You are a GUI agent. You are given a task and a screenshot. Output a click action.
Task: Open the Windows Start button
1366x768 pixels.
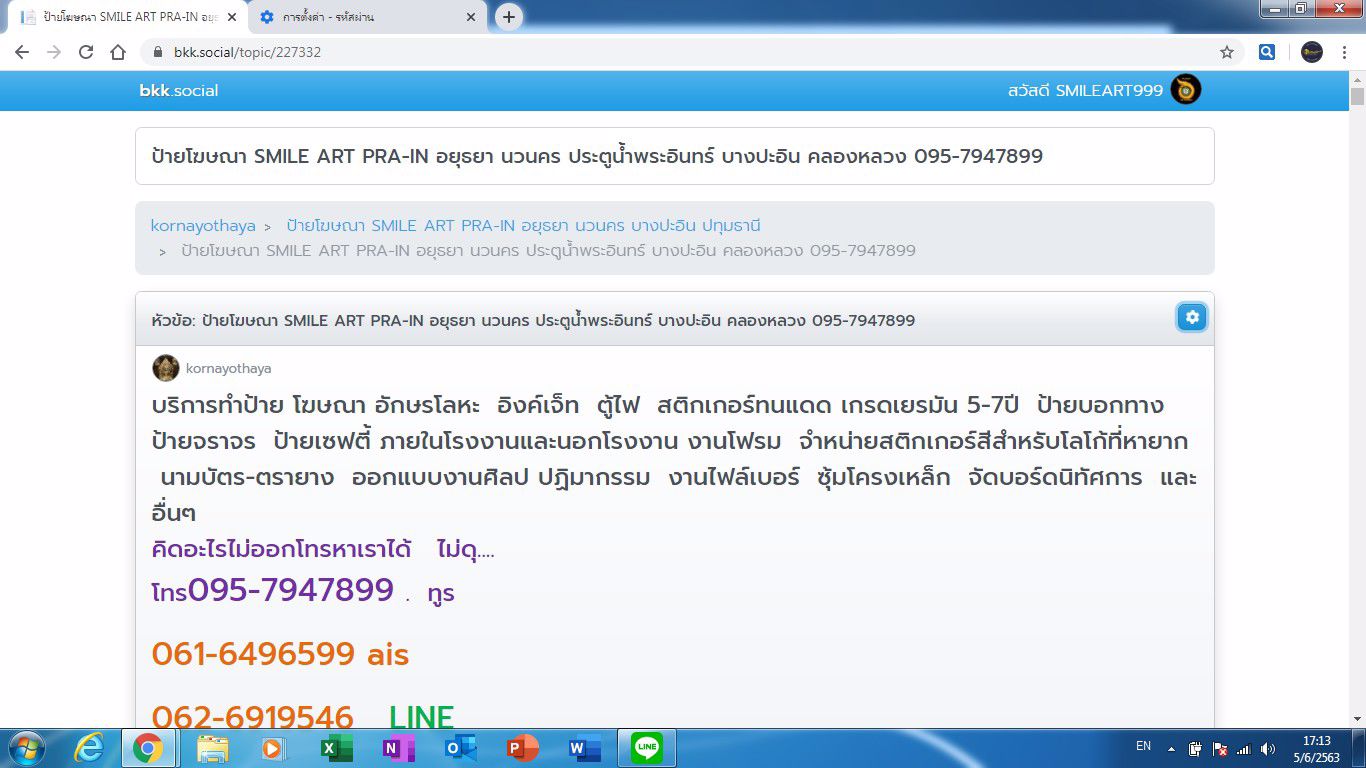(24, 748)
